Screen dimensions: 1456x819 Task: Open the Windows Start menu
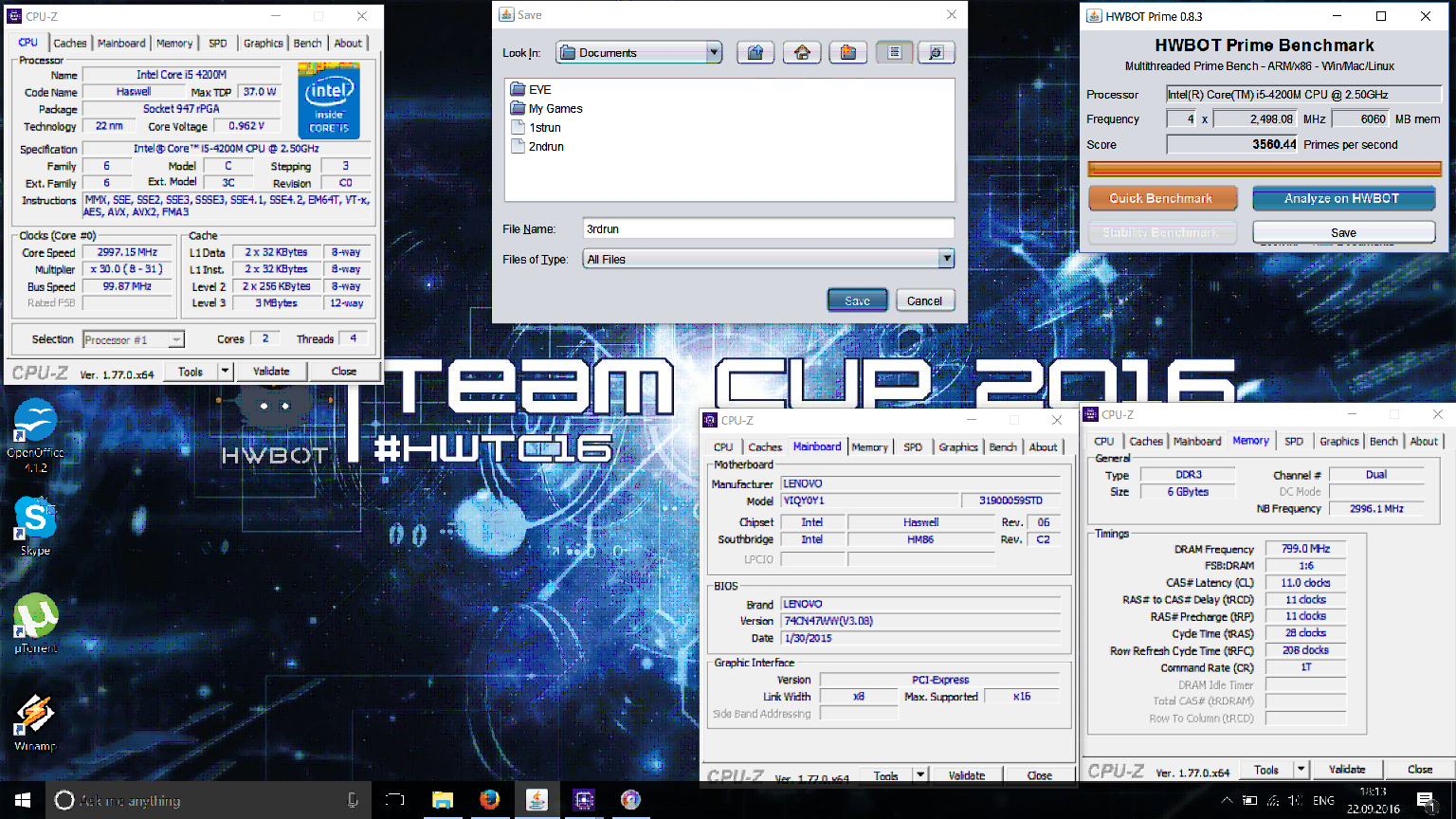[x=23, y=800]
